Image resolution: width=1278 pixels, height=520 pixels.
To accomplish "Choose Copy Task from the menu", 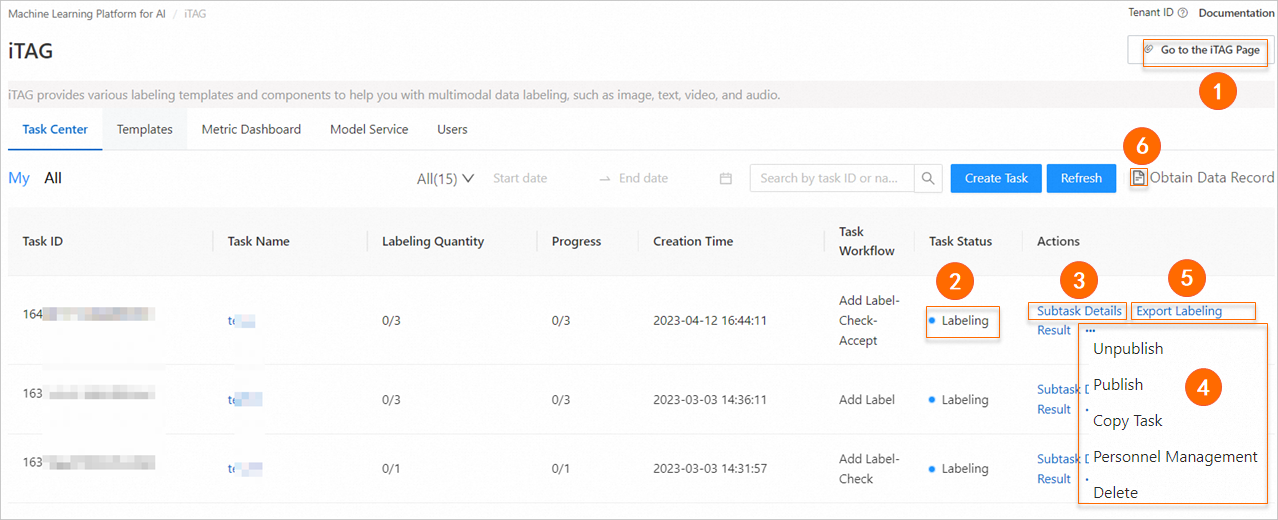I will tap(1128, 421).
